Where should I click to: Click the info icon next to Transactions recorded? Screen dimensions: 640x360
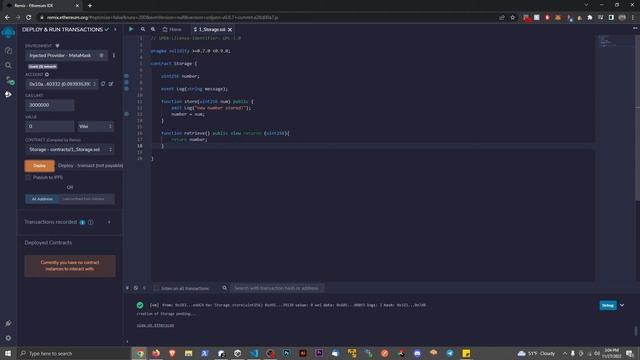point(91,222)
